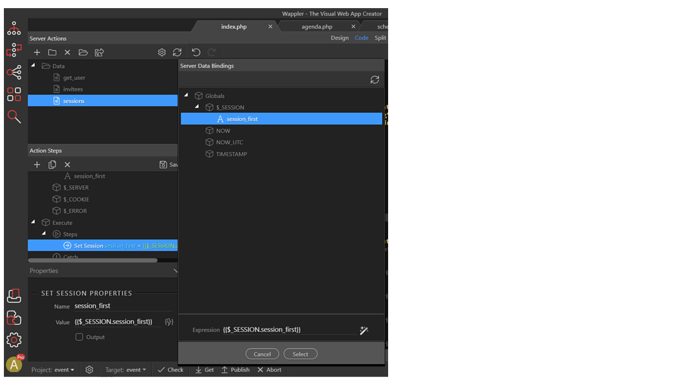Open the device/publish icon in lower sidebar
This screenshot has height=388, width=690.
(x=14, y=296)
